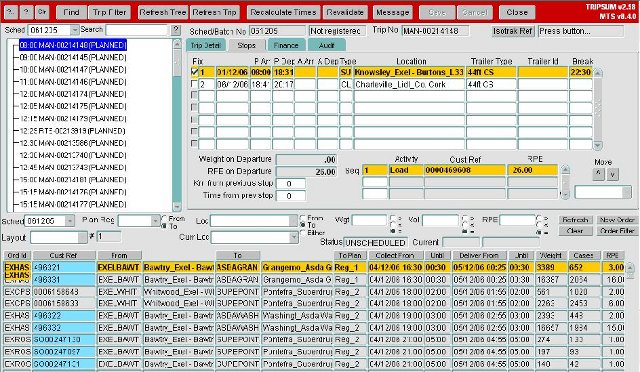
Task: Select the Plan Reg 'To' radio button
Action: (x=164, y=225)
